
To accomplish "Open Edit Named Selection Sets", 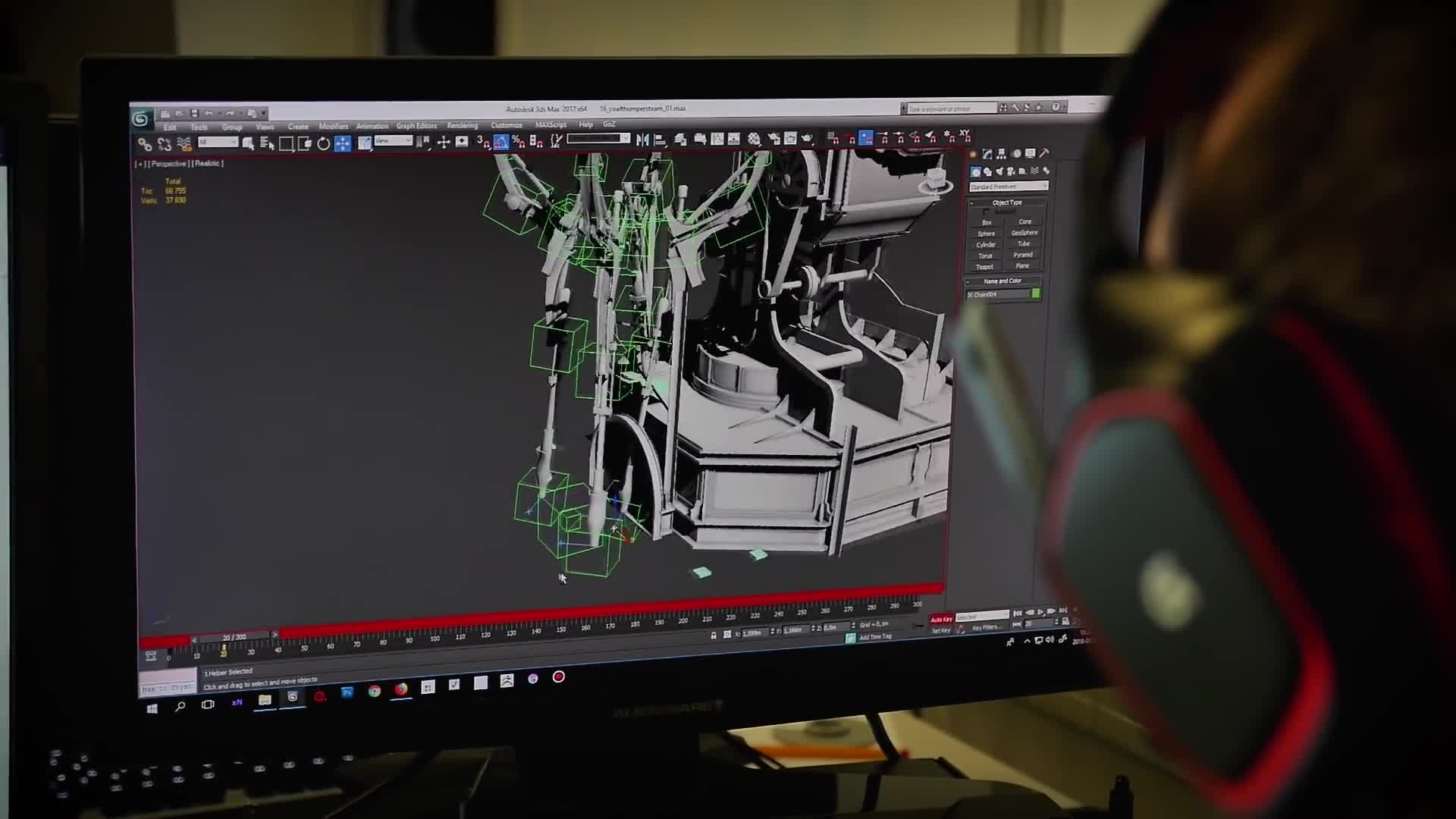I will [557, 140].
